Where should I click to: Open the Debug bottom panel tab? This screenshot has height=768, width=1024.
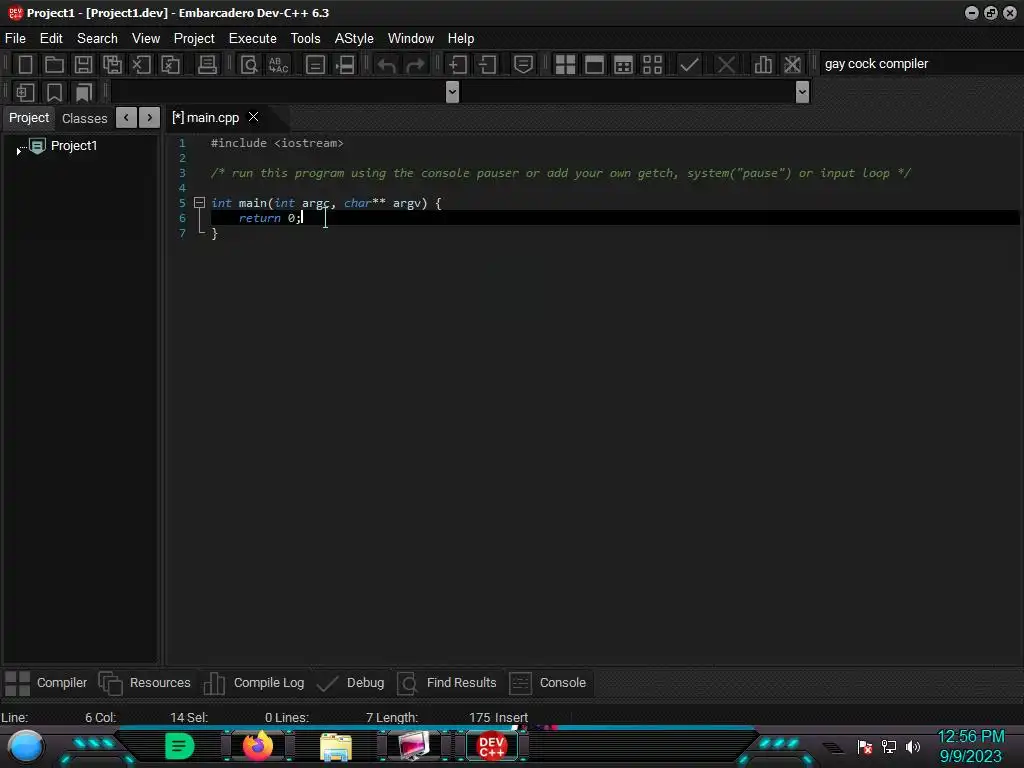pos(350,683)
